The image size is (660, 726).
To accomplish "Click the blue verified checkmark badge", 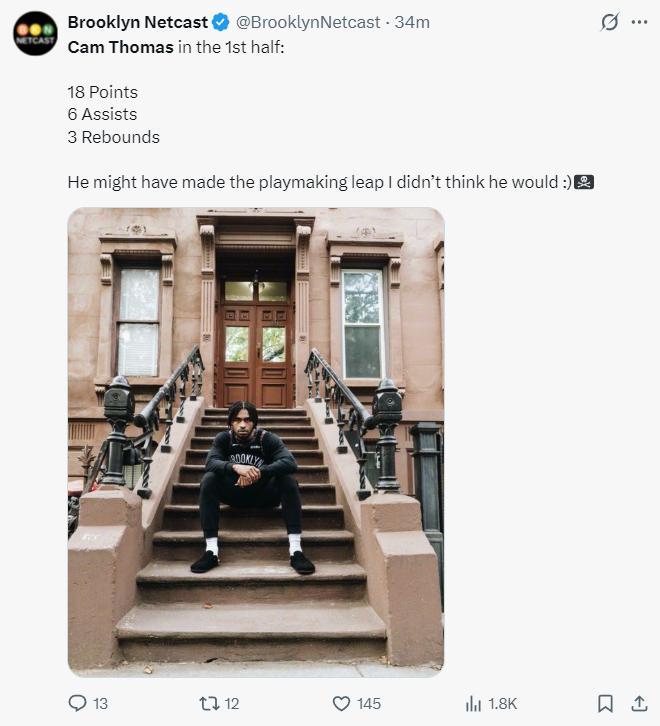I will (x=222, y=22).
